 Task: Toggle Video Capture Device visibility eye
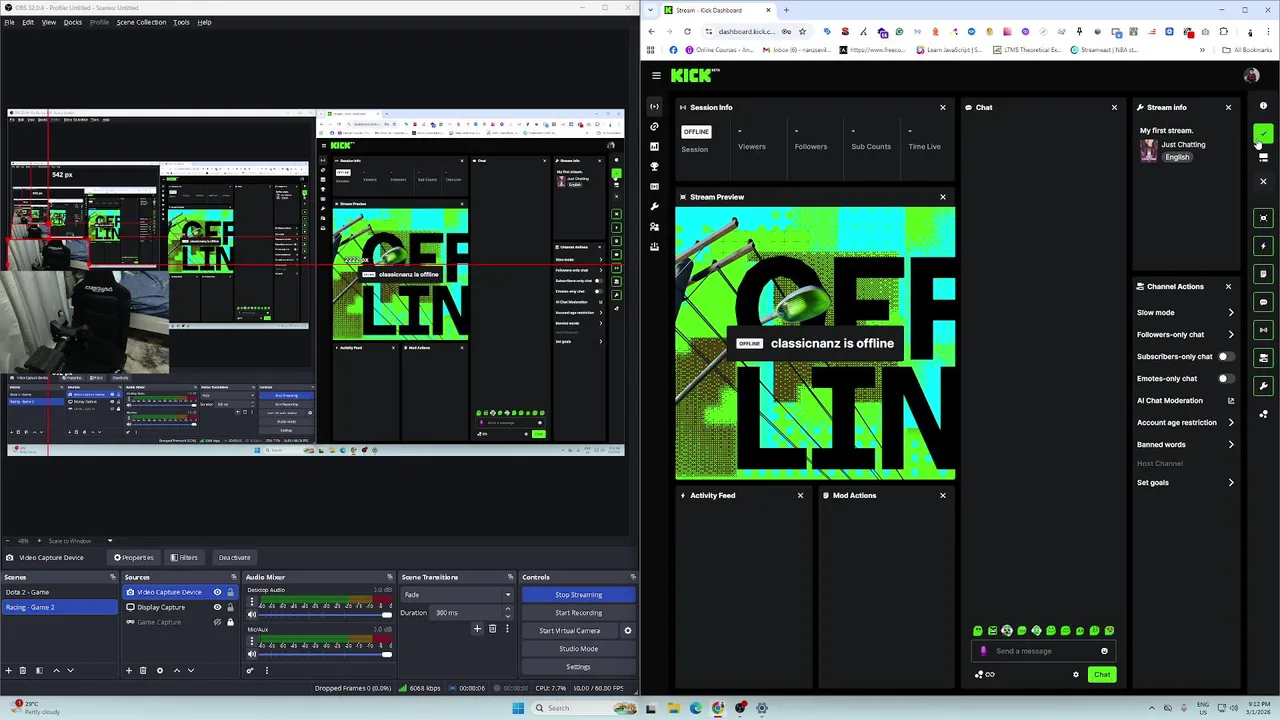pyautogui.click(x=217, y=592)
